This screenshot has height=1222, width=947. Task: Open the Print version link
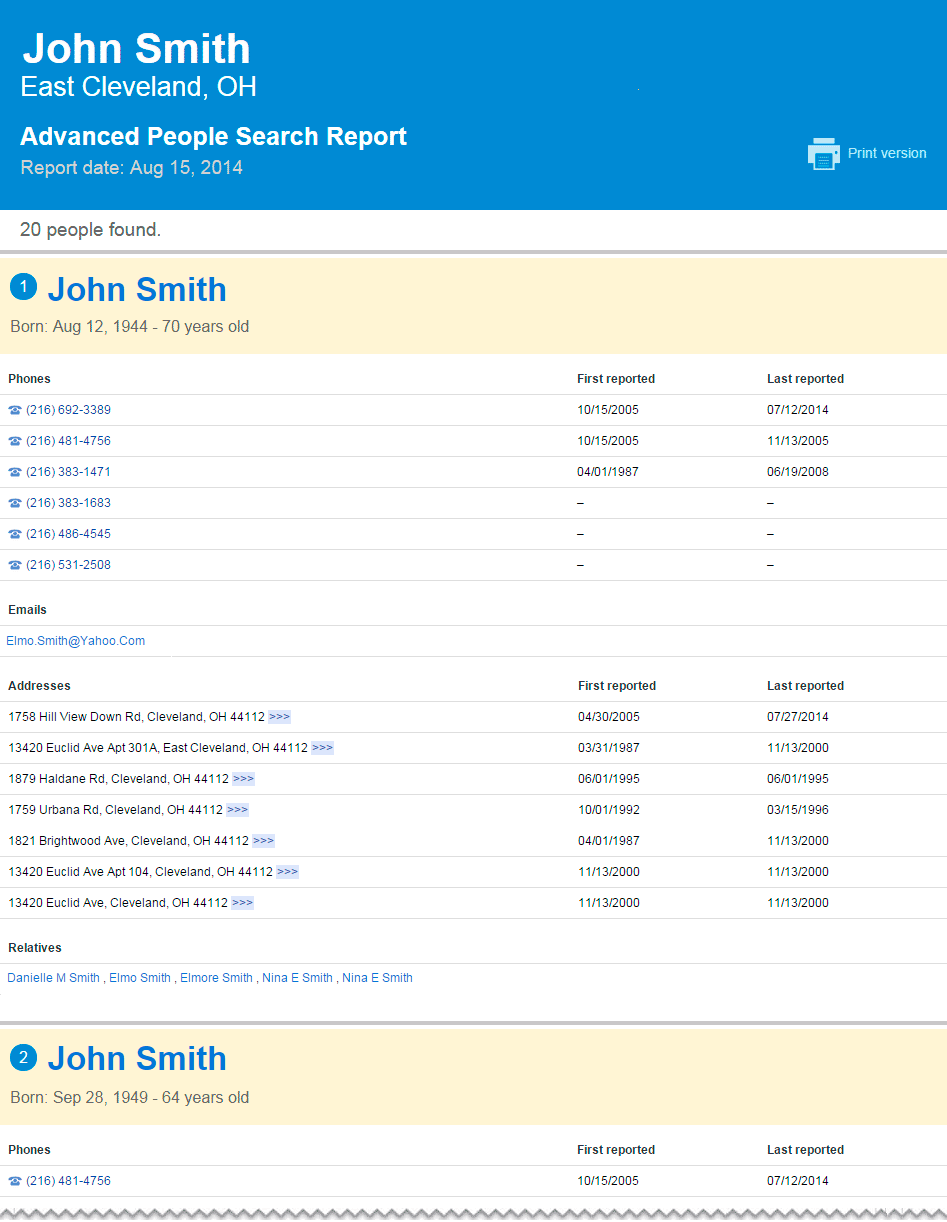click(x=886, y=153)
